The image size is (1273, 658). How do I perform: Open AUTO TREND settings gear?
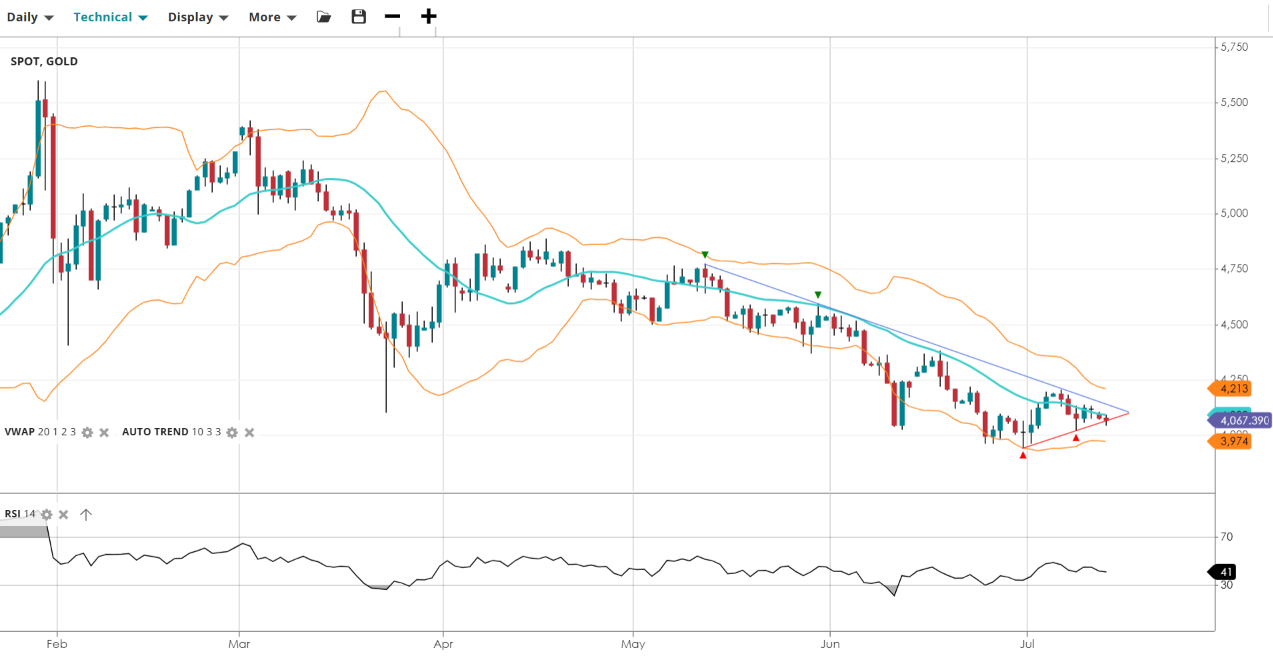coord(232,432)
